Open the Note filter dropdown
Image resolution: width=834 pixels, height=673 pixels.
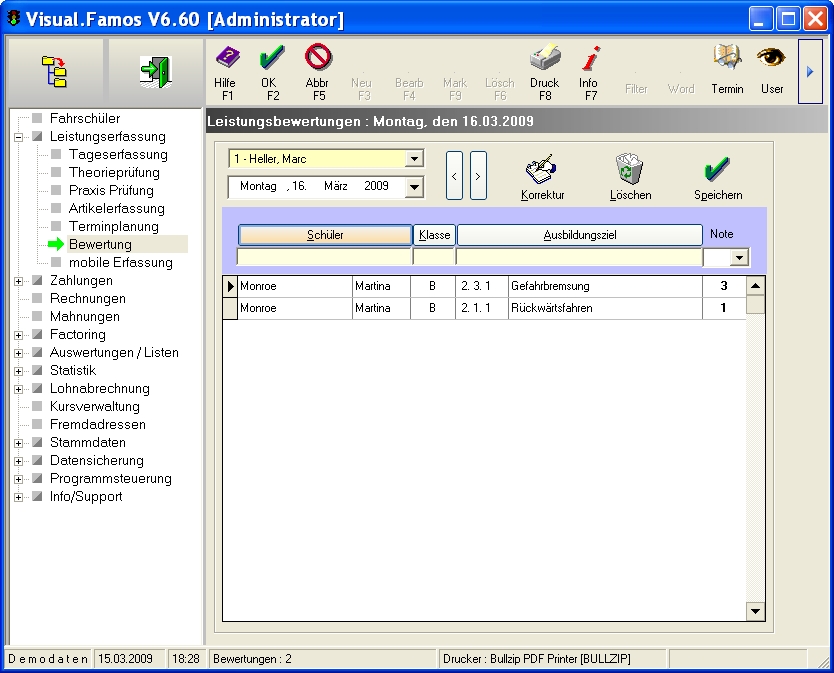(740, 258)
